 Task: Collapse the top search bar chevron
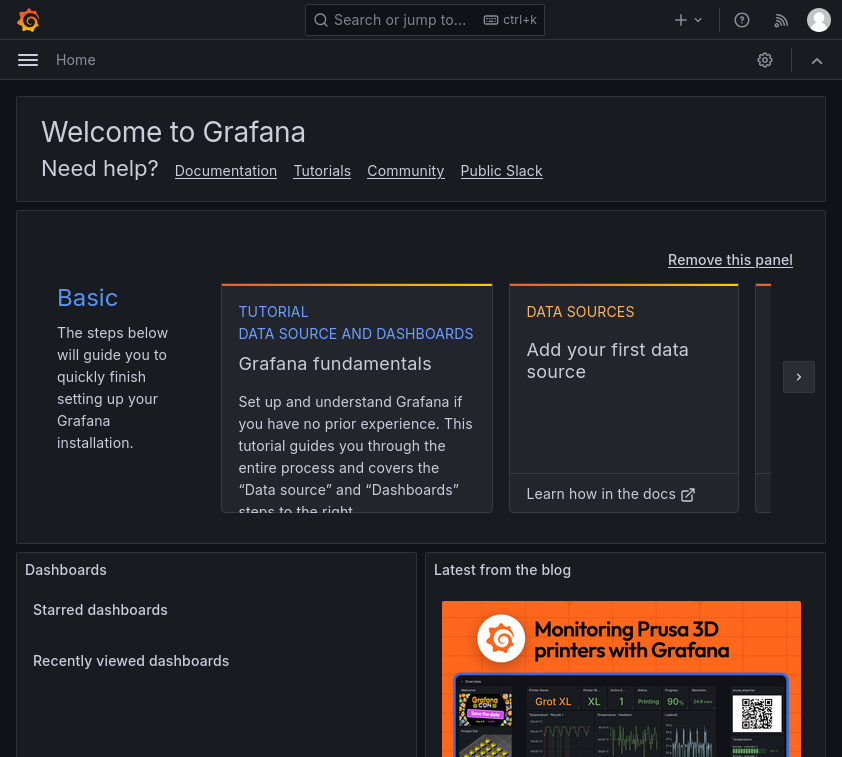pos(817,61)
